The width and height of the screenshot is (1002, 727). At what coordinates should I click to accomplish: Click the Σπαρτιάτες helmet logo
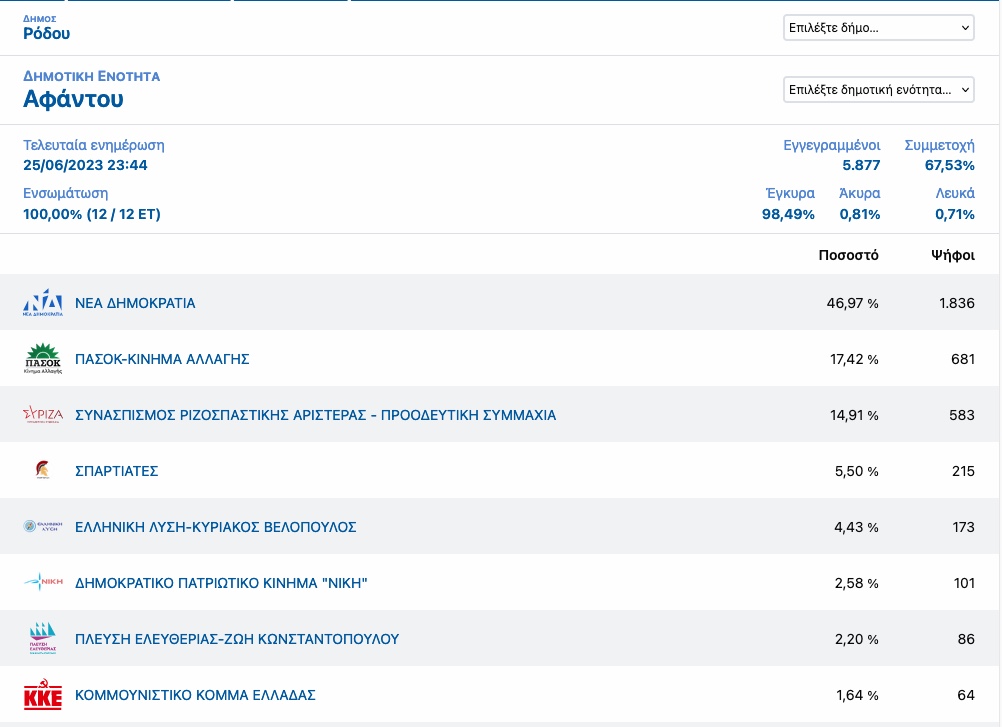[x=42, y=470]
